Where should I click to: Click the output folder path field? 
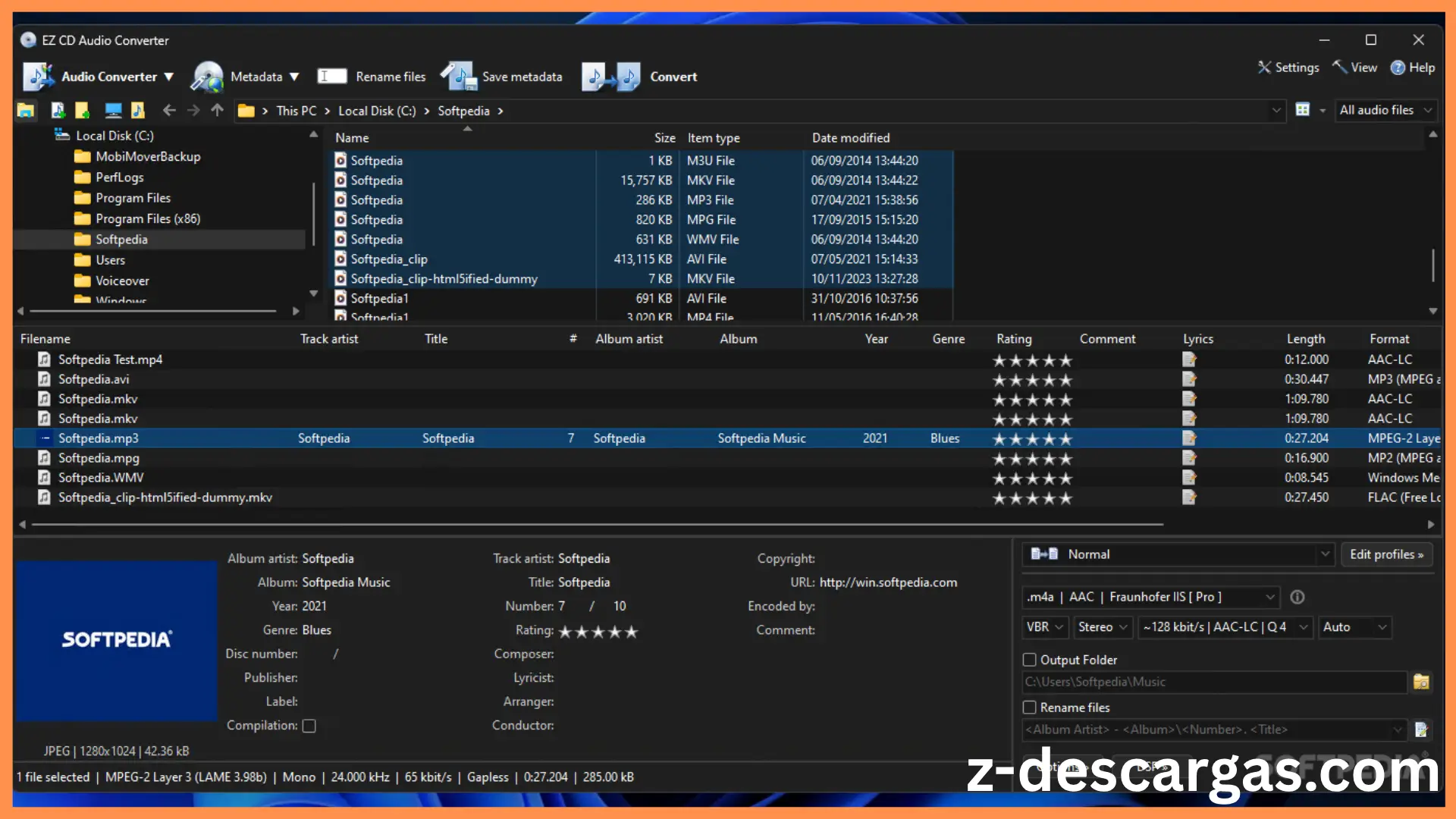(1214, 682)
